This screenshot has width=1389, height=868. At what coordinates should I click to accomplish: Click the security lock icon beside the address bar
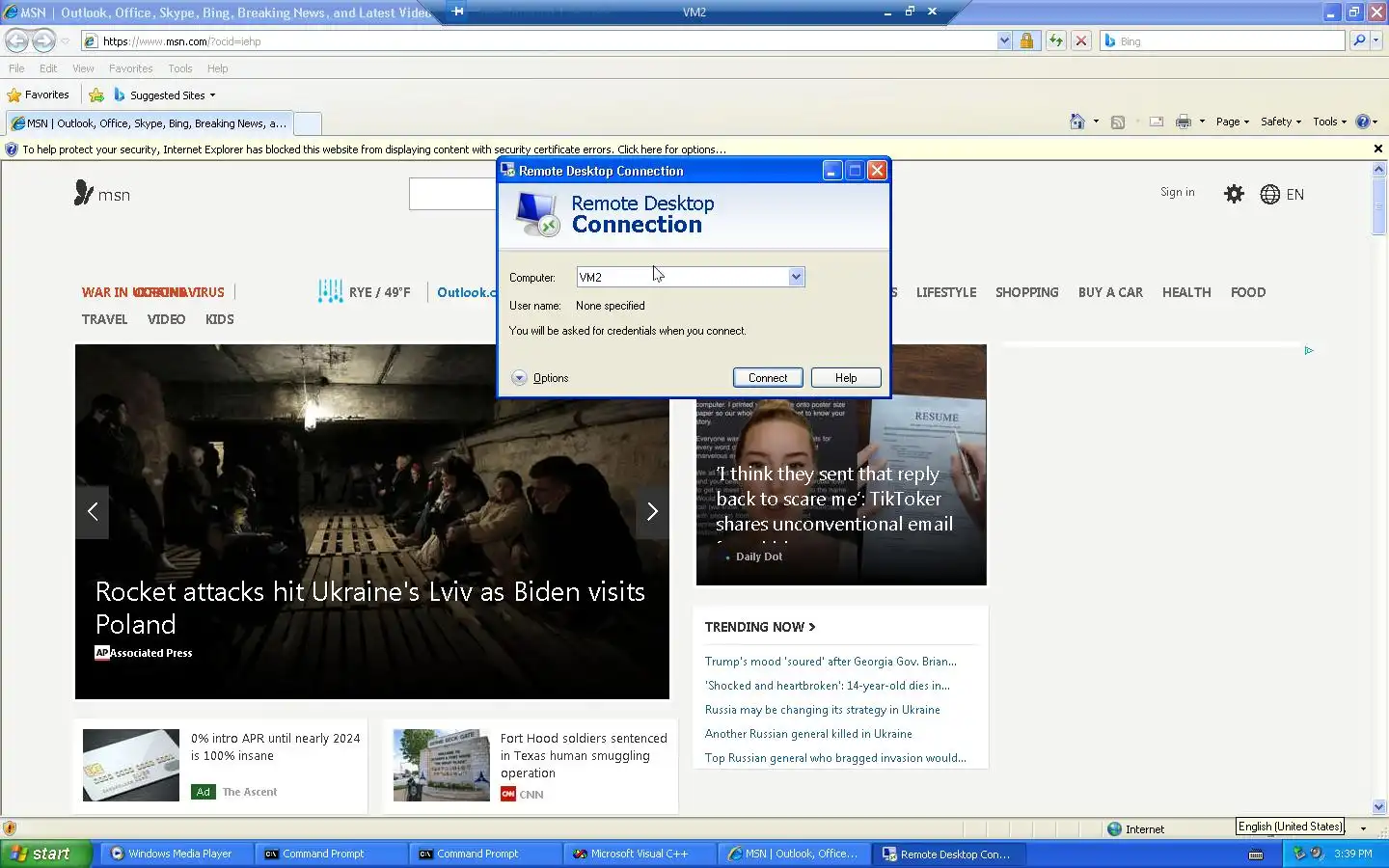point(1026,41)
